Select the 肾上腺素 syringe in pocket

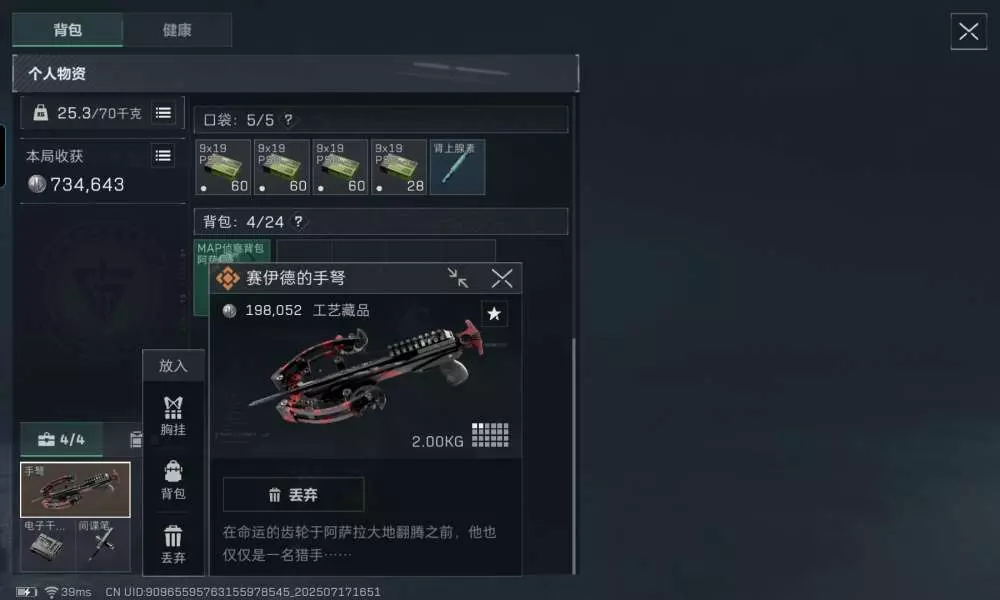click(457, 167)
